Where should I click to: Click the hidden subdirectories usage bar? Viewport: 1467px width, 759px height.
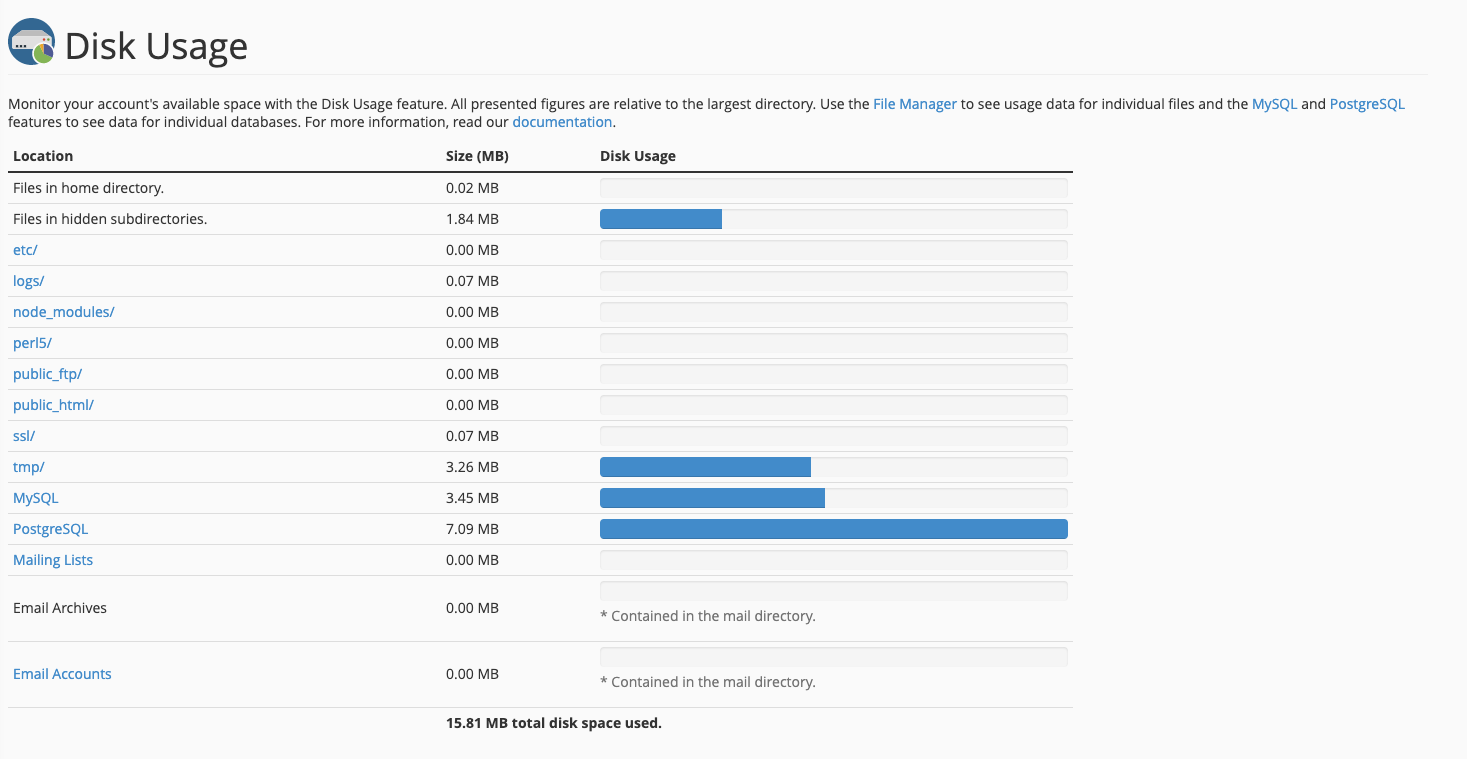[x=834, y=219]
